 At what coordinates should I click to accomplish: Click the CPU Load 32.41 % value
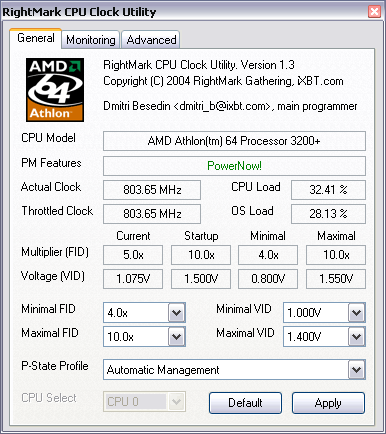point(328,190)
